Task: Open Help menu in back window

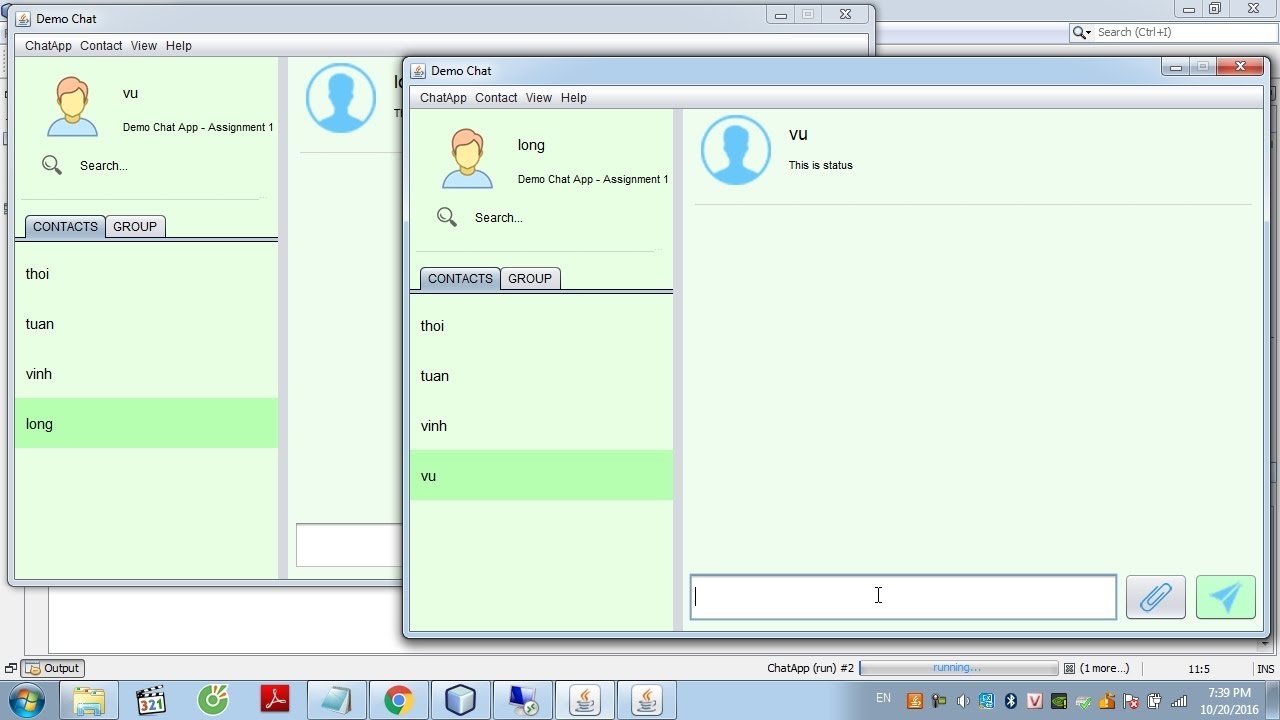Action: 178,45
